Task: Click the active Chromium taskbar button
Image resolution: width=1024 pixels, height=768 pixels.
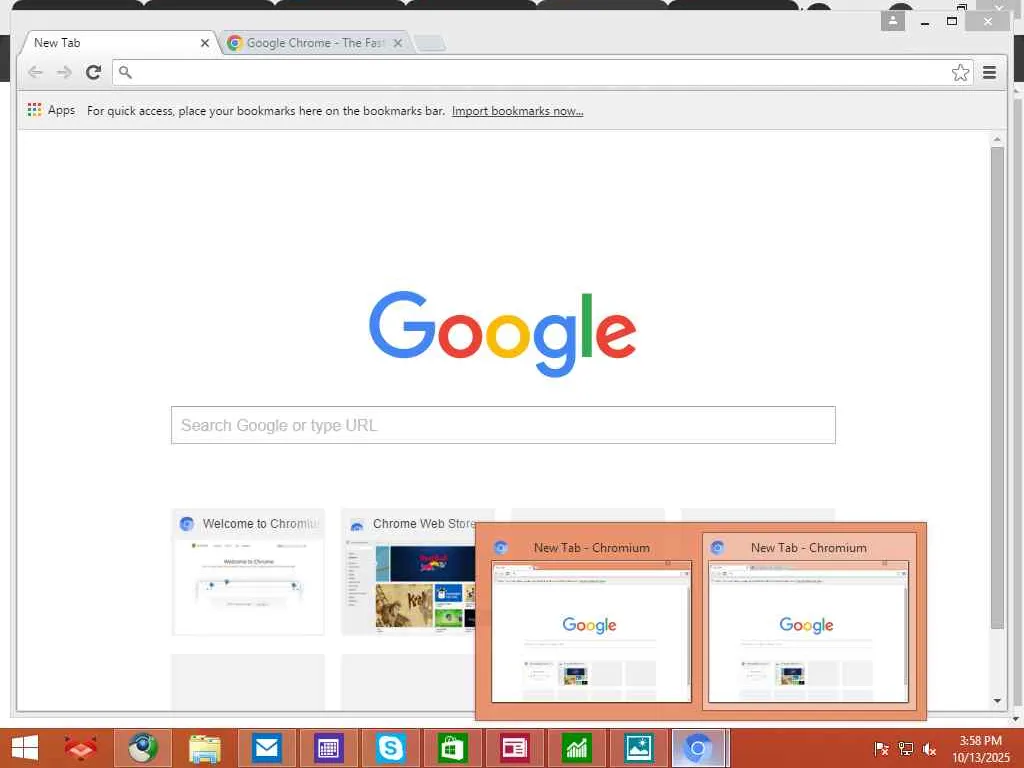Action: 699,748
